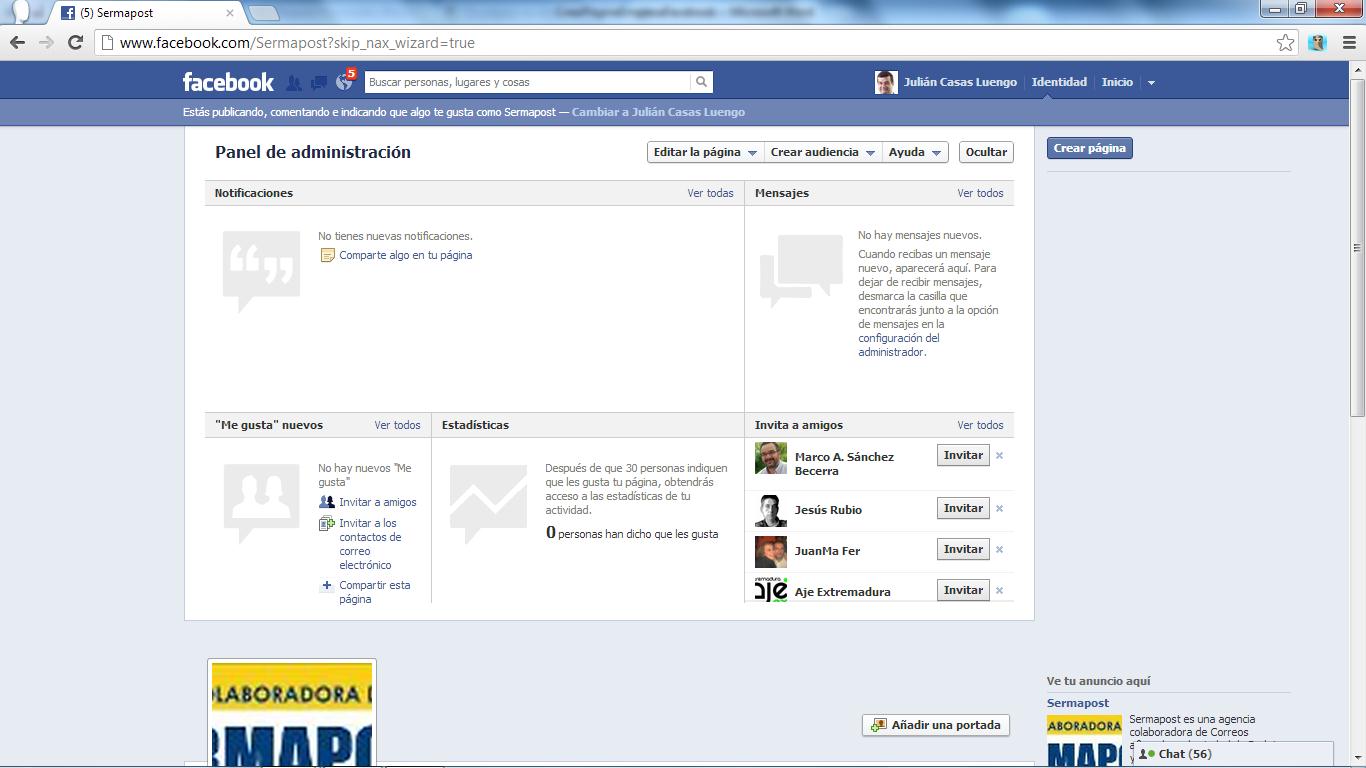Screen dimensions: 1366x768
Task: Click Julián Casas Luengo profile picture
Action: click(886, 82)
